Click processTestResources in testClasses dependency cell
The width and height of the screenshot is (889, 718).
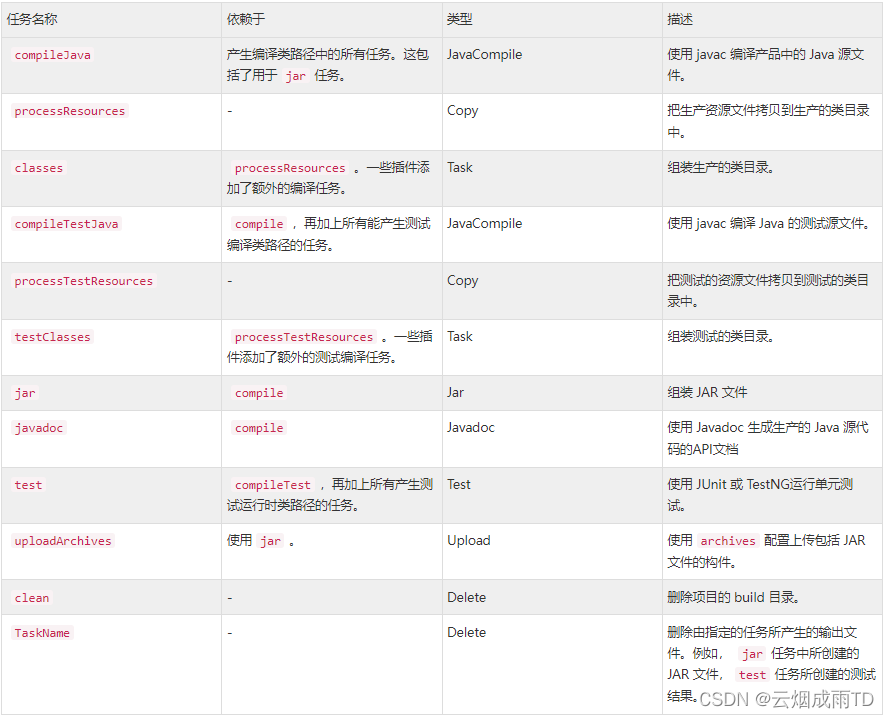point(304,337)
